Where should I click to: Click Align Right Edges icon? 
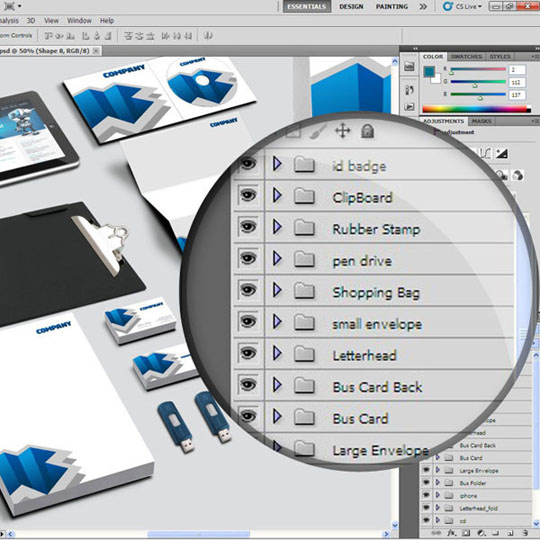[x=108, y=36]
